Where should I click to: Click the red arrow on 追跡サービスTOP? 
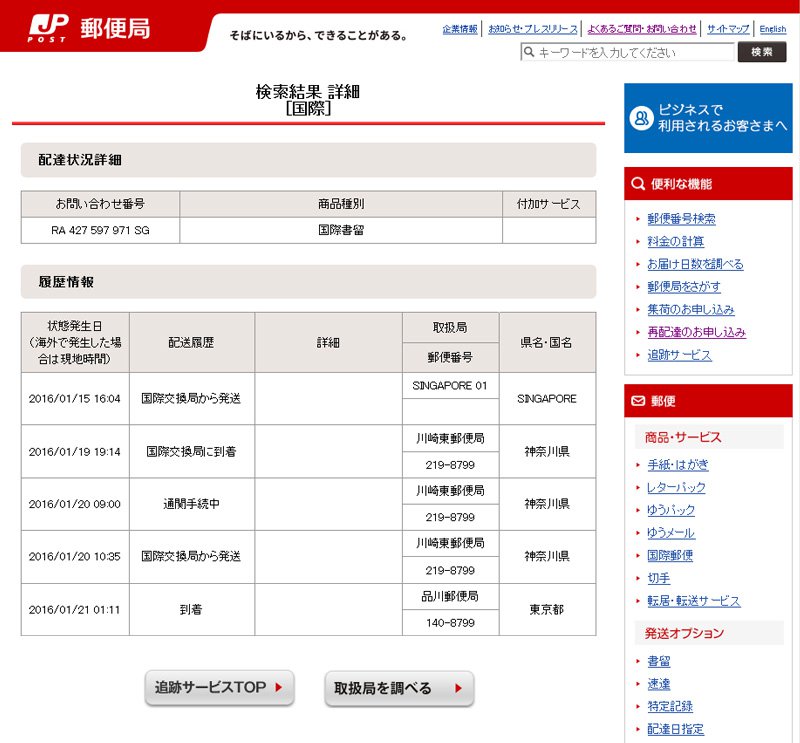click(279, 687)
